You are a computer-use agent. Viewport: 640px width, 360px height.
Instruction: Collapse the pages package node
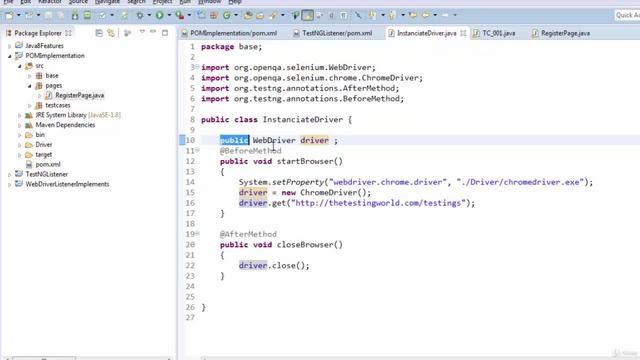click(29, 86)
